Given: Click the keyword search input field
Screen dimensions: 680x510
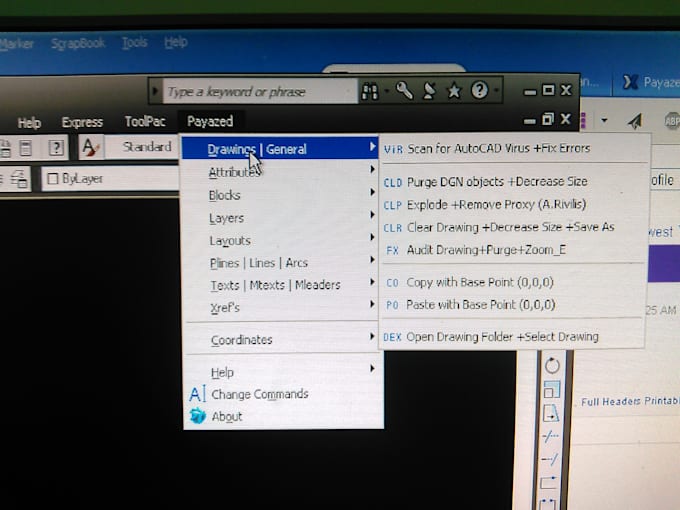Looking at the screenshot, I should click(x=259, y=92).
